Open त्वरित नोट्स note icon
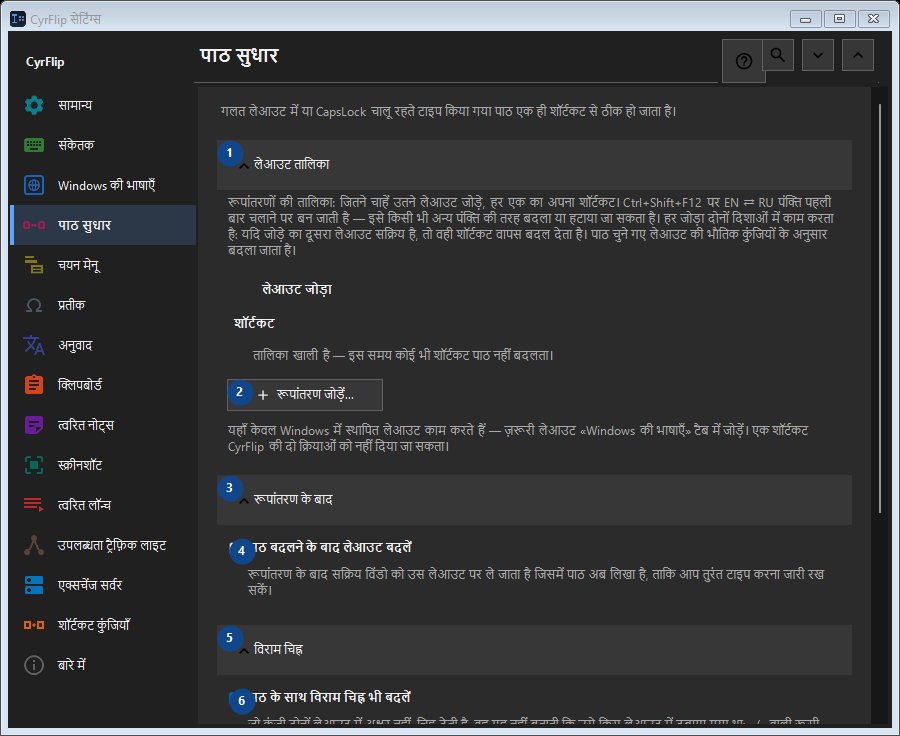The image size is (900, 736). (x=34, y=425)
